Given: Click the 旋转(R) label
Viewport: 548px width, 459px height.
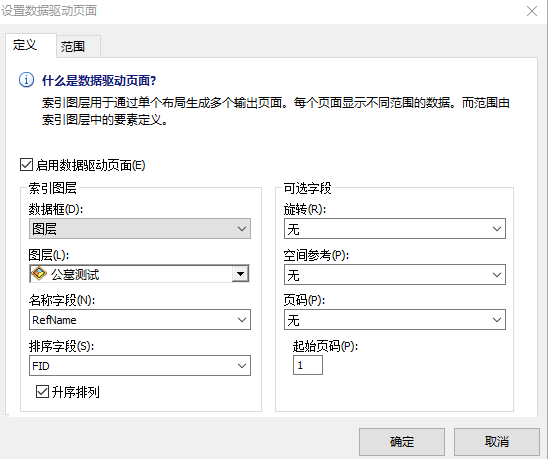Looking at the screenshot, I should click(305, 209).
